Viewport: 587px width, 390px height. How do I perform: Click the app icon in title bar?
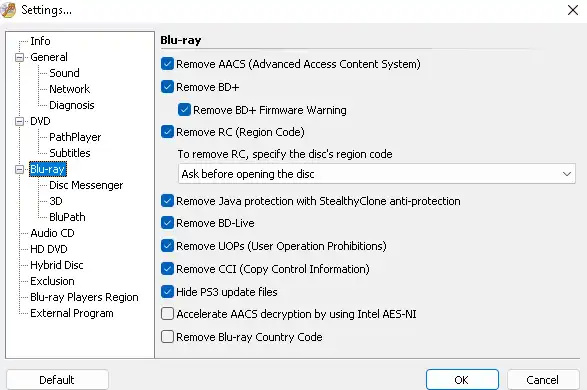[8, 9]
